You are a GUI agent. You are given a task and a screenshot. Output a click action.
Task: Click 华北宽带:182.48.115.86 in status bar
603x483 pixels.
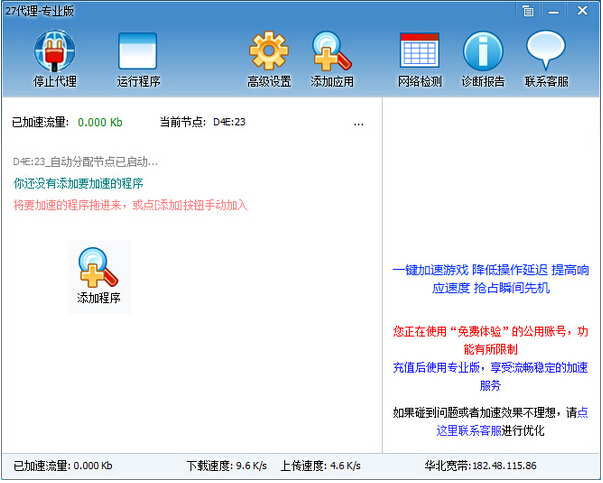(x=481, y=466)
